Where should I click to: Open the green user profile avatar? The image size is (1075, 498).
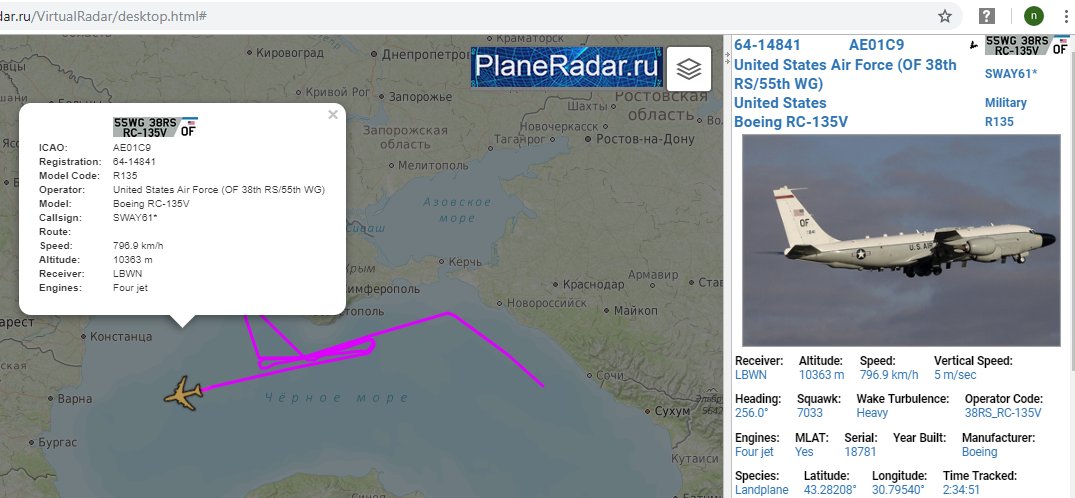1034,16
